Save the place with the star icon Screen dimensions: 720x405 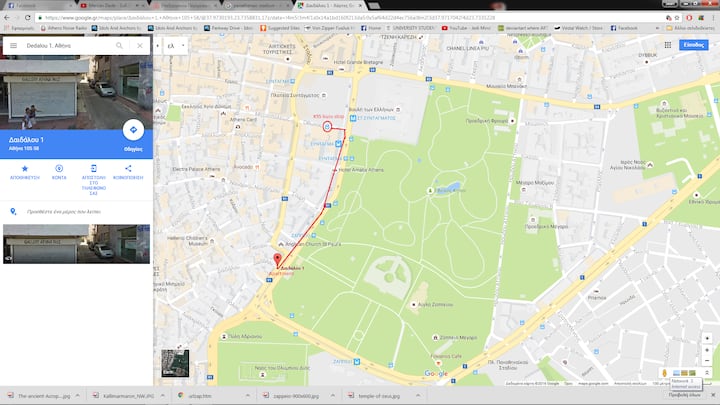tap(24, 168)
